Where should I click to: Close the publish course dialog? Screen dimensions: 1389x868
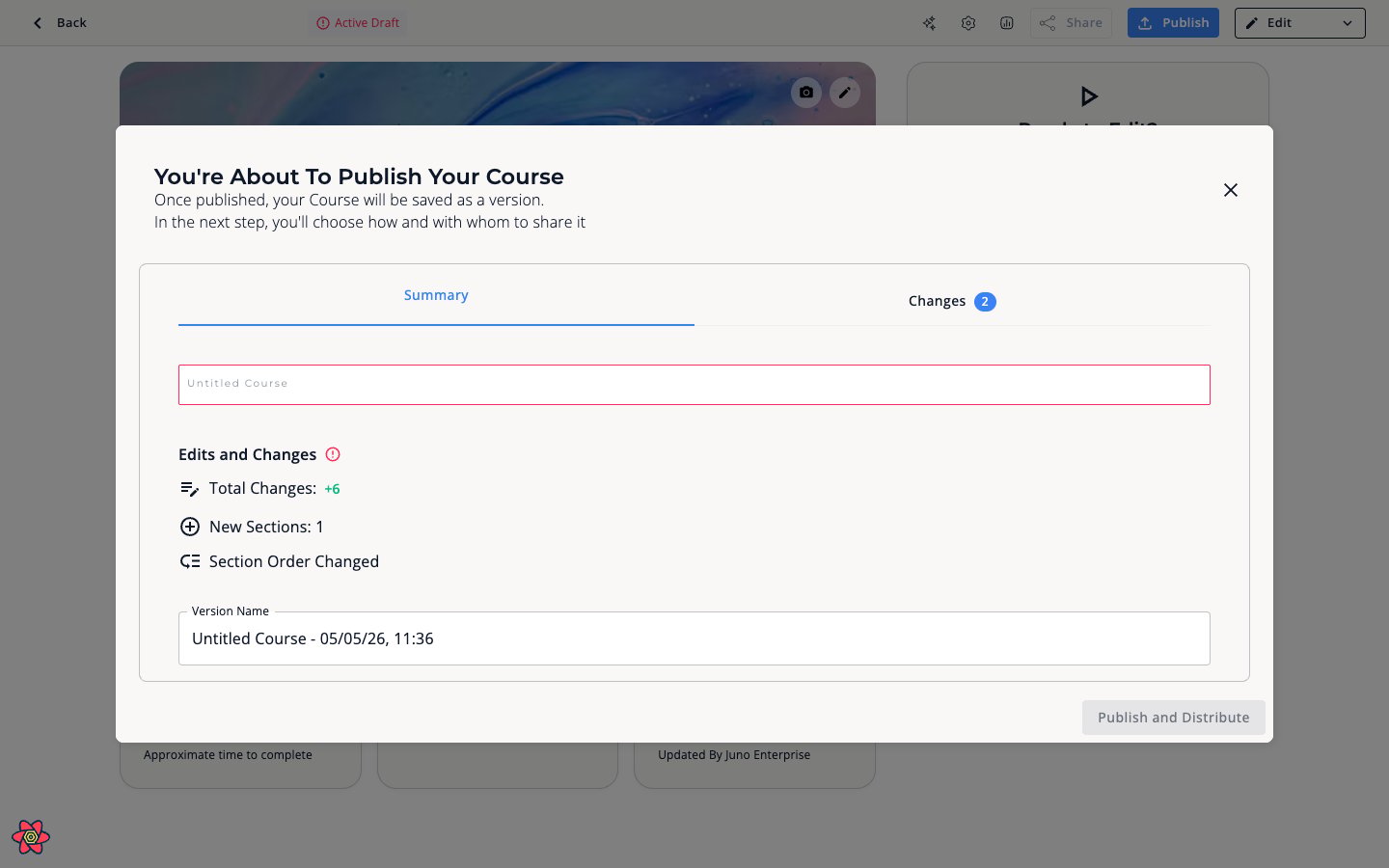(1230, 190)
